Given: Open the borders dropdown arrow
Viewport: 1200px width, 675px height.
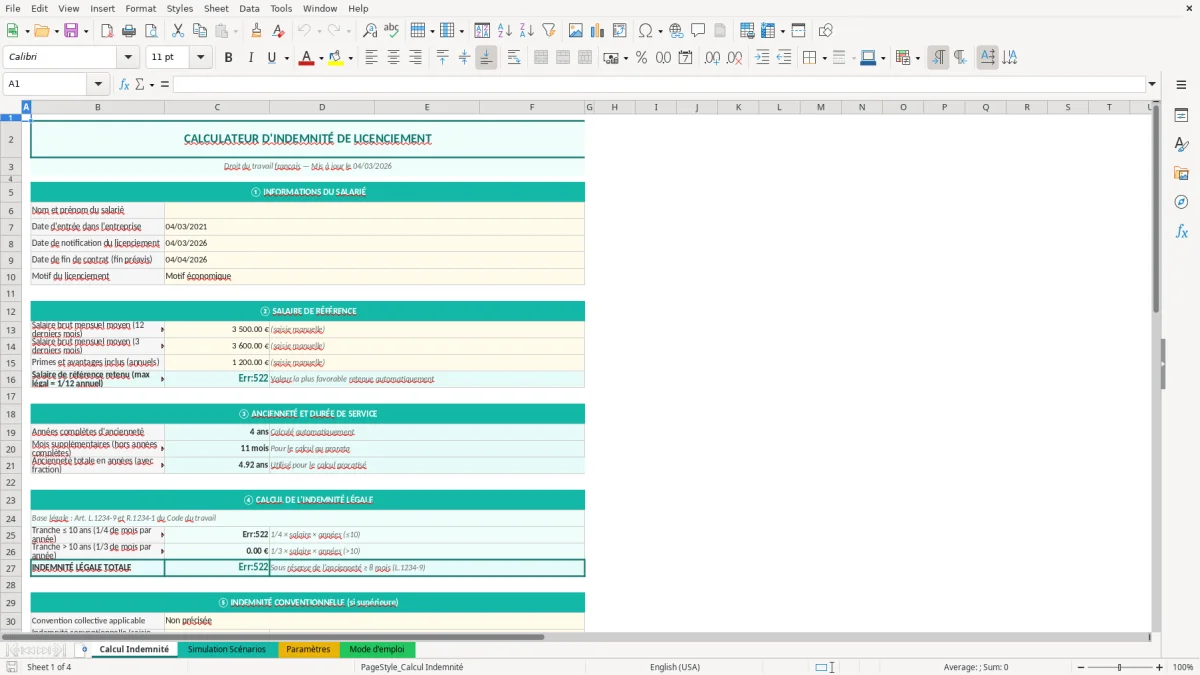Looking at the screenshot, I should pos(824,58).
